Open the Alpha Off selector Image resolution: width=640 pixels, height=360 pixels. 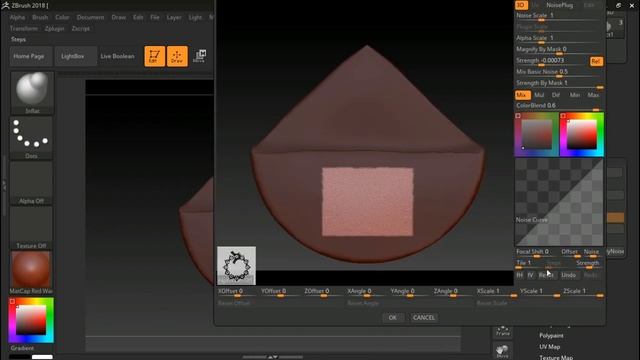tap(32, 183)
